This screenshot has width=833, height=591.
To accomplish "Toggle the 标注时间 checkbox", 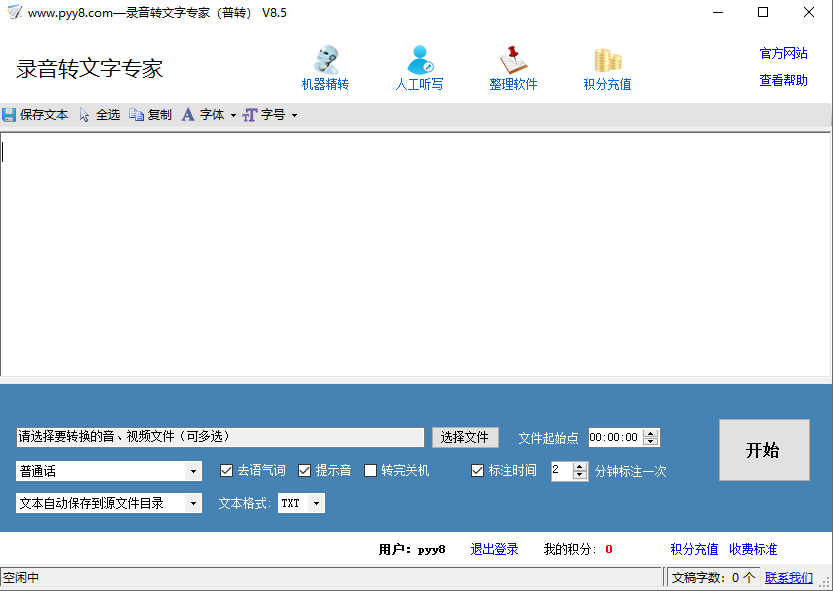I will point(478,470).
